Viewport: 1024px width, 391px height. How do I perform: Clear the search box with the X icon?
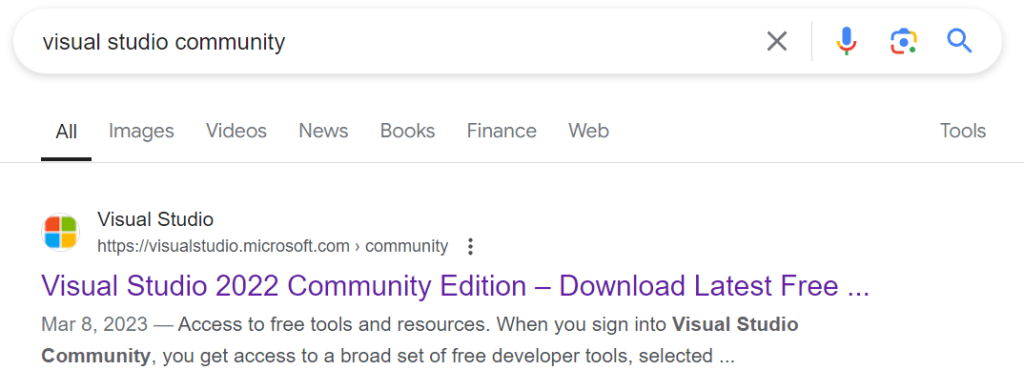[x=776, y=42]
